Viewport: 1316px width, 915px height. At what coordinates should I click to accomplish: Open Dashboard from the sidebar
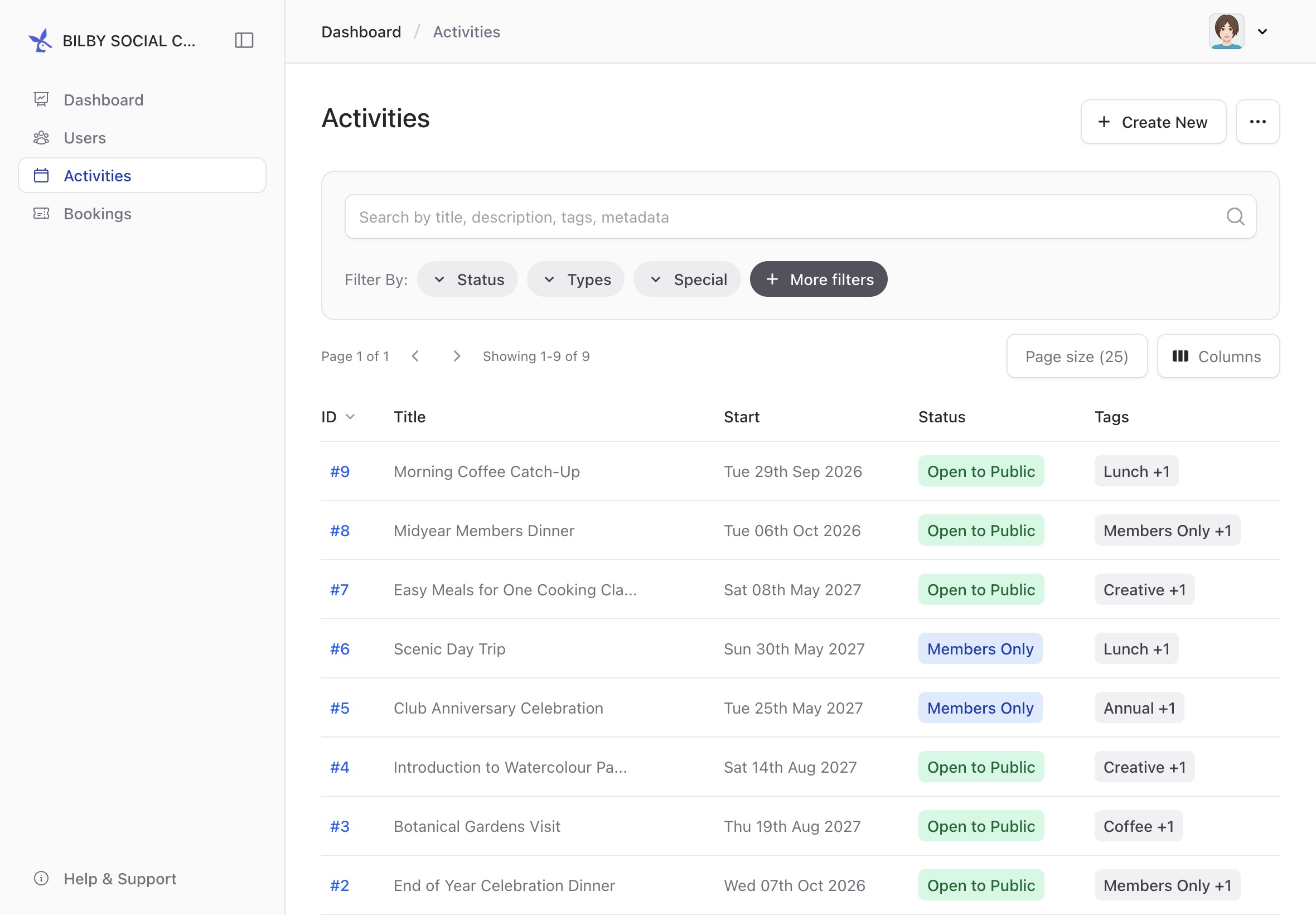pyautogui.click(x=142, y=100)
